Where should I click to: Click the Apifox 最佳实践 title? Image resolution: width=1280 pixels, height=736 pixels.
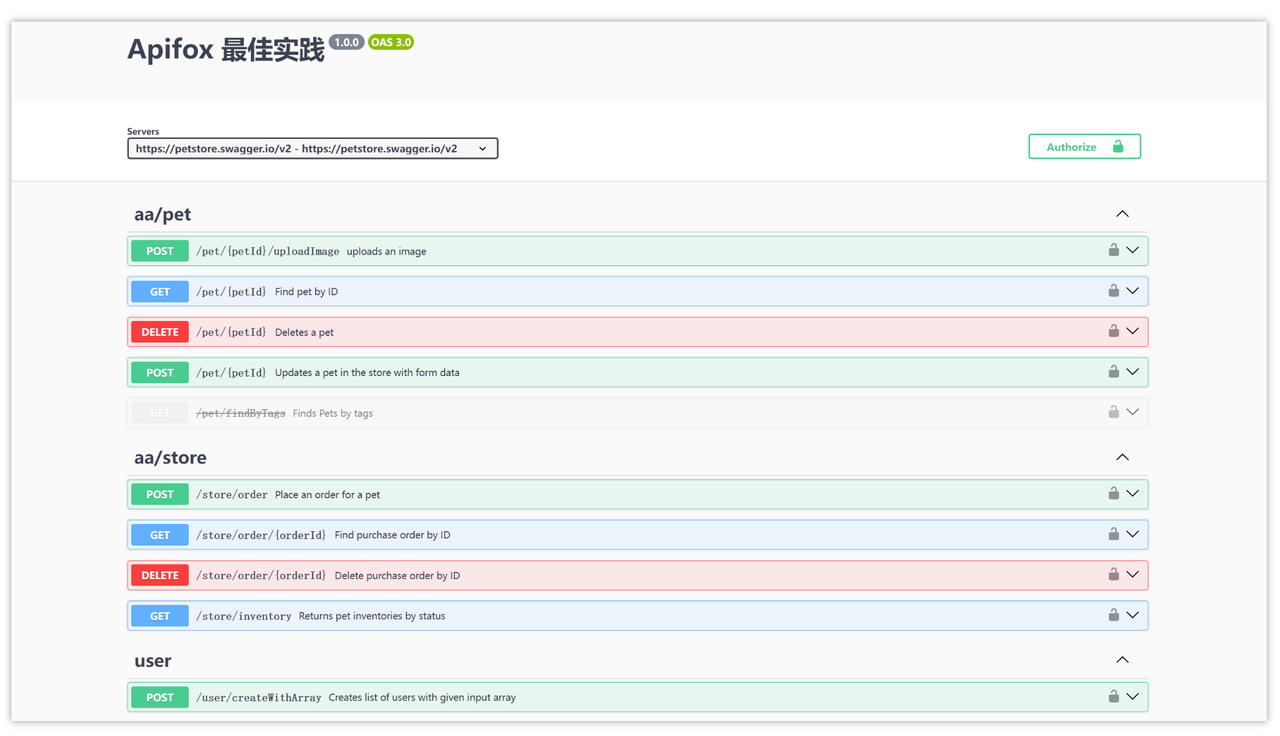tap(226, 49)
